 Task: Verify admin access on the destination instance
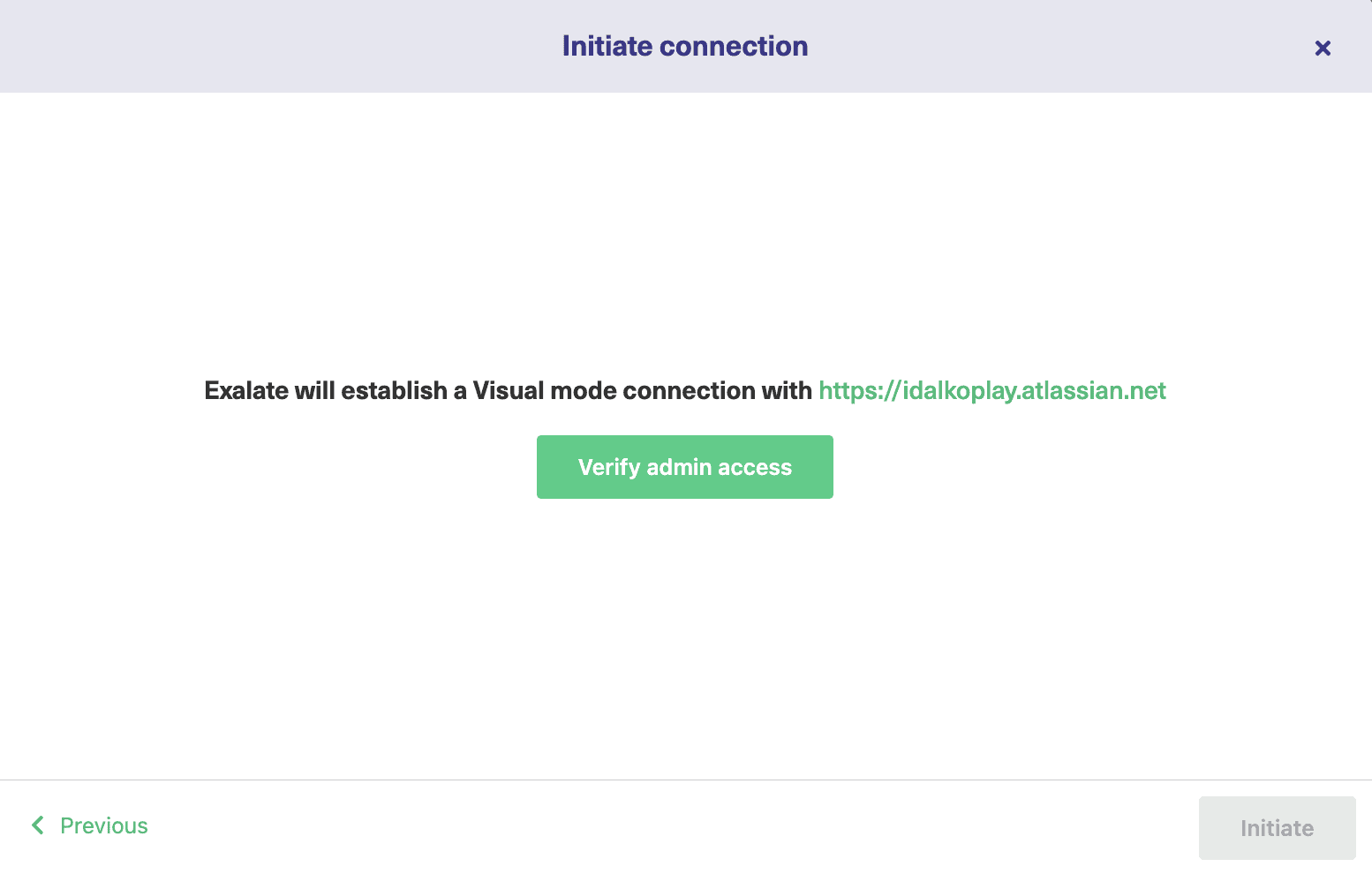pyautogui.click(x=684, y=466)
